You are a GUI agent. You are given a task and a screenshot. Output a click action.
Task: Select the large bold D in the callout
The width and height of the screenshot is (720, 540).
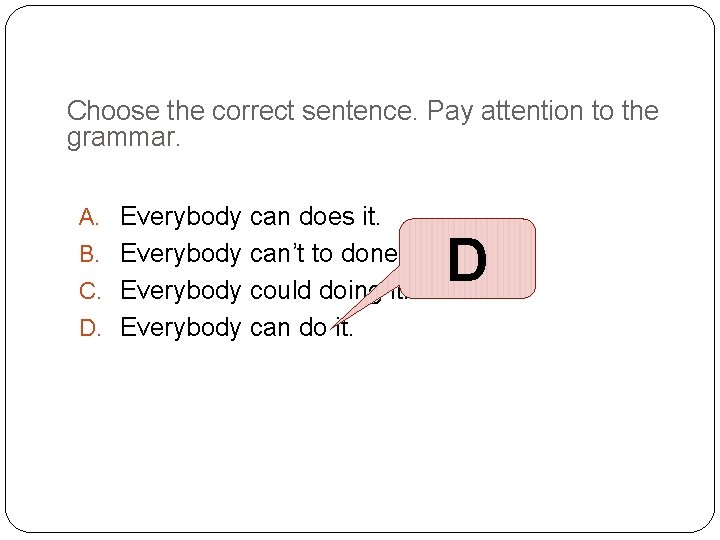(467, 260)
